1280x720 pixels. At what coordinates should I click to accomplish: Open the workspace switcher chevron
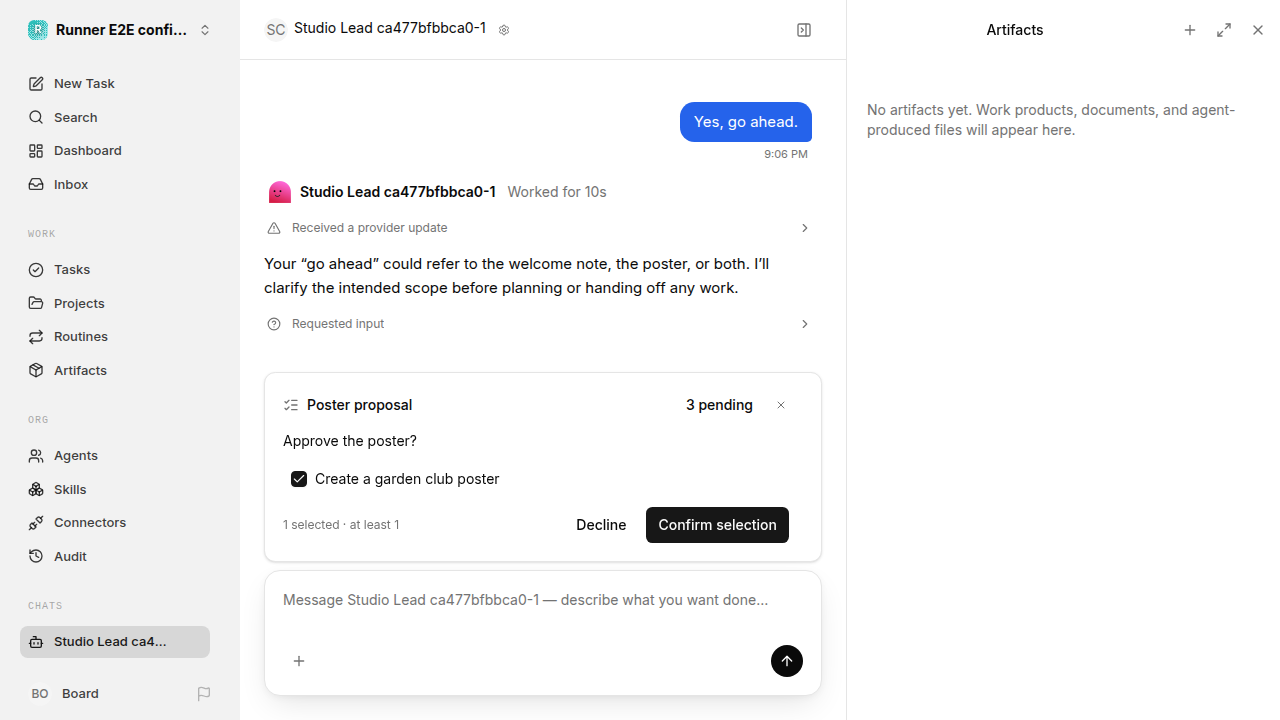pos(205,30)
